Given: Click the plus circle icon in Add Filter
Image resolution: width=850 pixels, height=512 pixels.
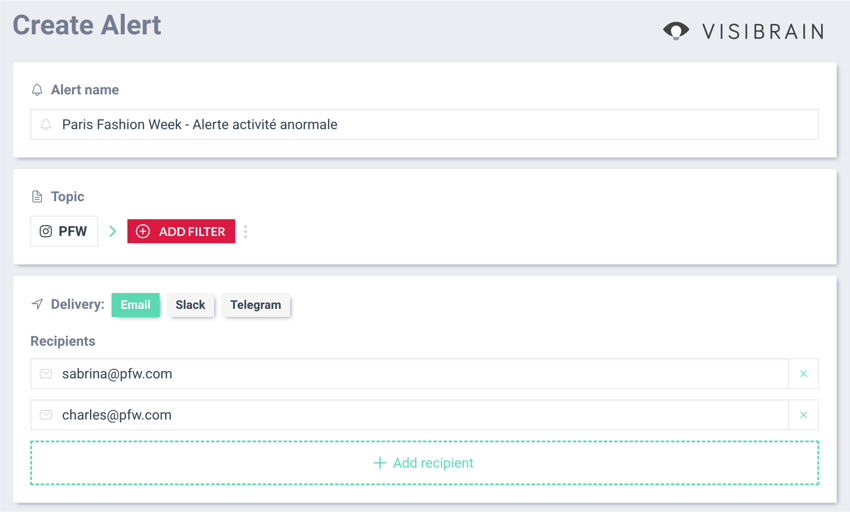Looking at the screenshot, I should point(143,232).
